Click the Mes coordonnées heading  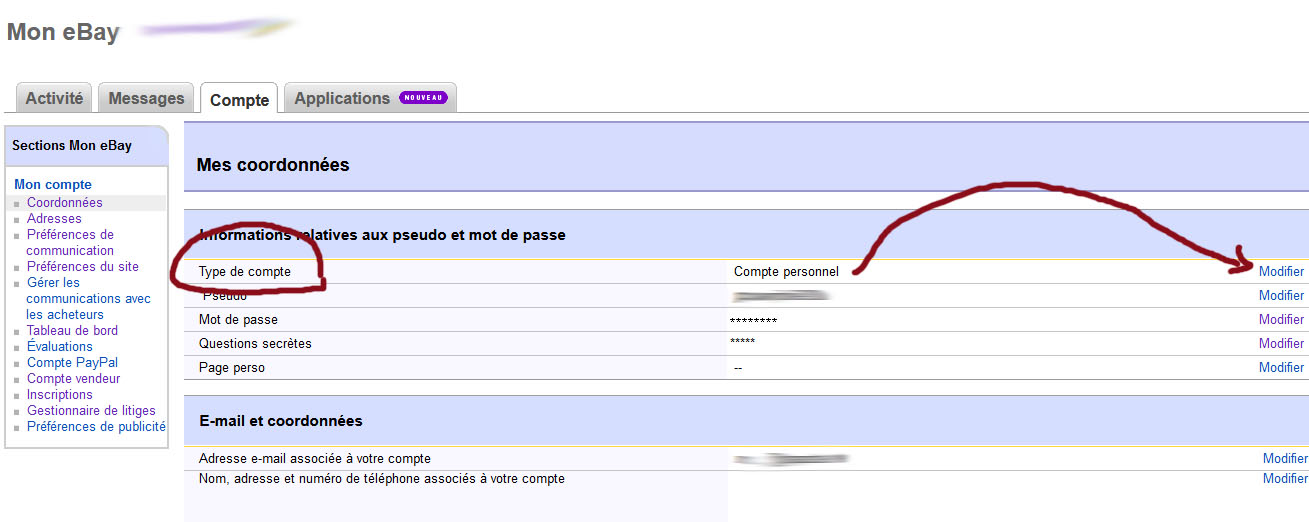click(x=273, y=165)
